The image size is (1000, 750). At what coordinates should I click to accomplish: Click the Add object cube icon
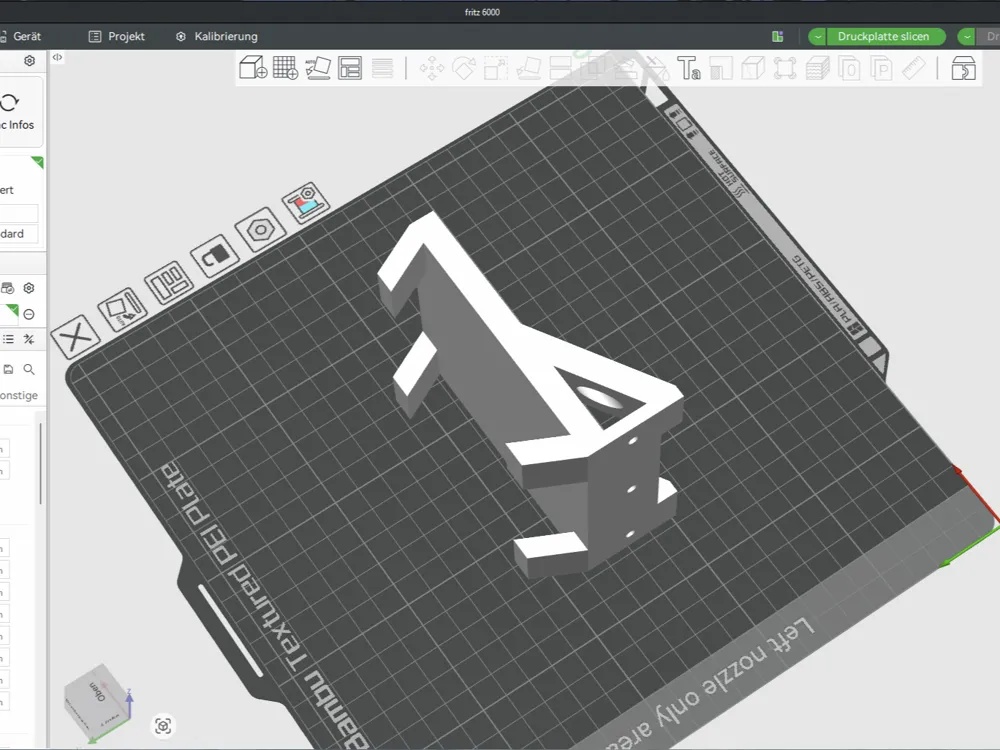(x=253, y=68)
